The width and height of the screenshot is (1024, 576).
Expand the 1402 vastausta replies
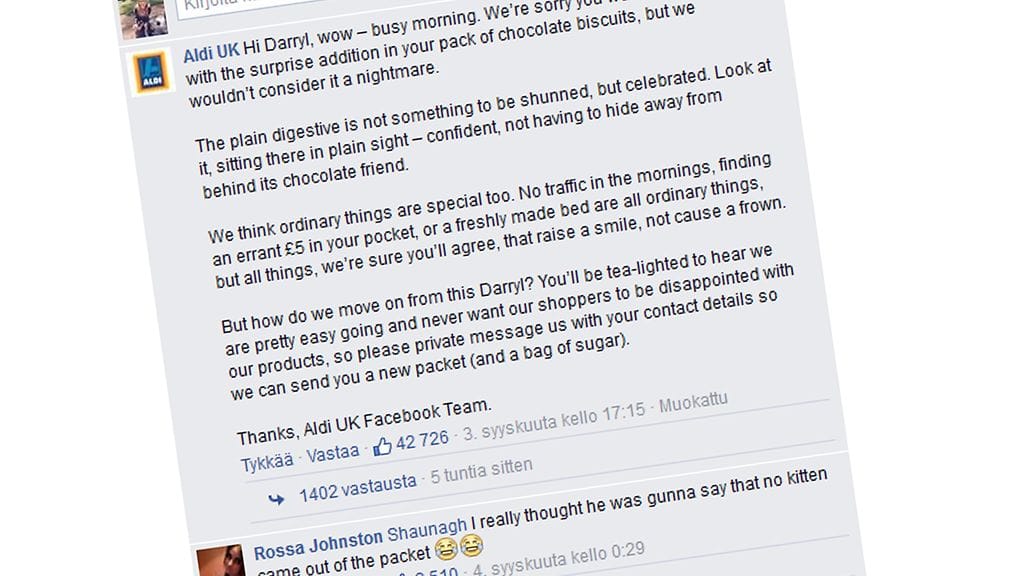click(357, 487)
